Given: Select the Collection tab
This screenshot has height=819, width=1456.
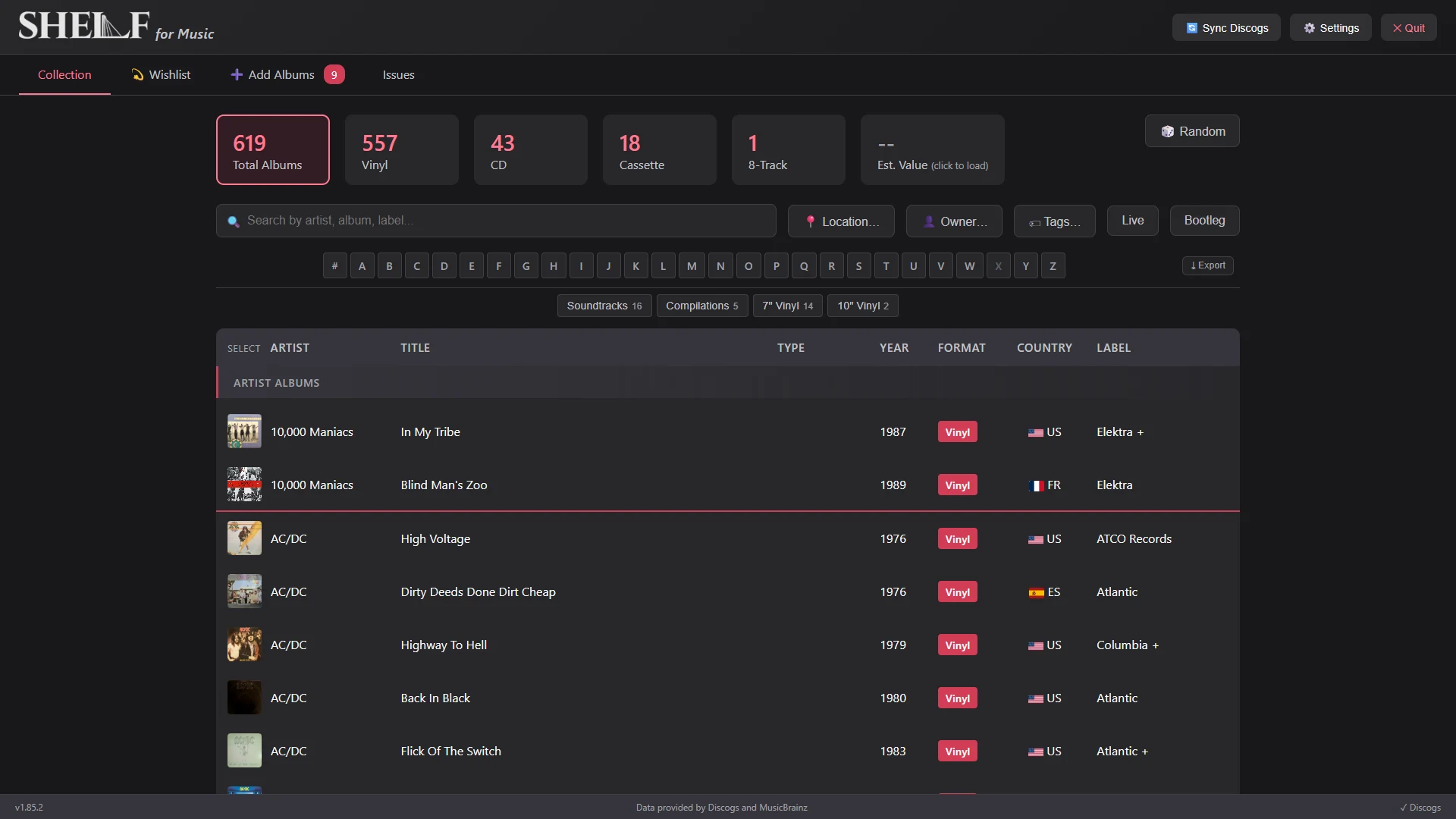Looking at the screenshot, I should tap(64, 74).
